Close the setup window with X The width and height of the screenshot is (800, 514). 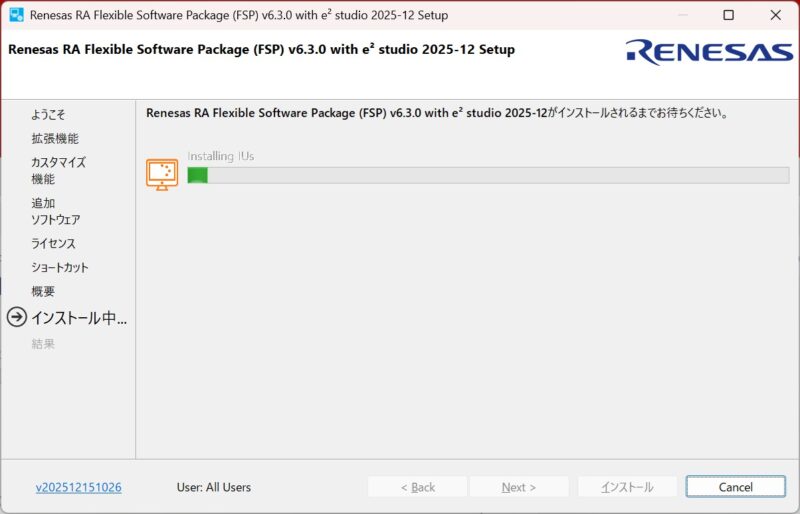click(x=775, y=15)
